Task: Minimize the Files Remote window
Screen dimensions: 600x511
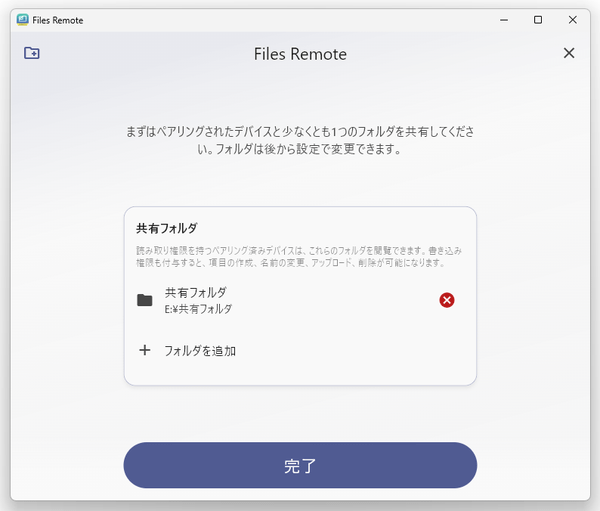Action: tap(504, 20)
